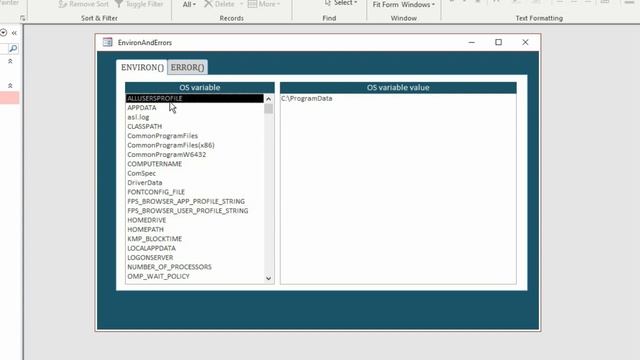This screenshot has width=640, height=360.
Task: Click Delete in the Records group
Action: [x=220, y=4]
